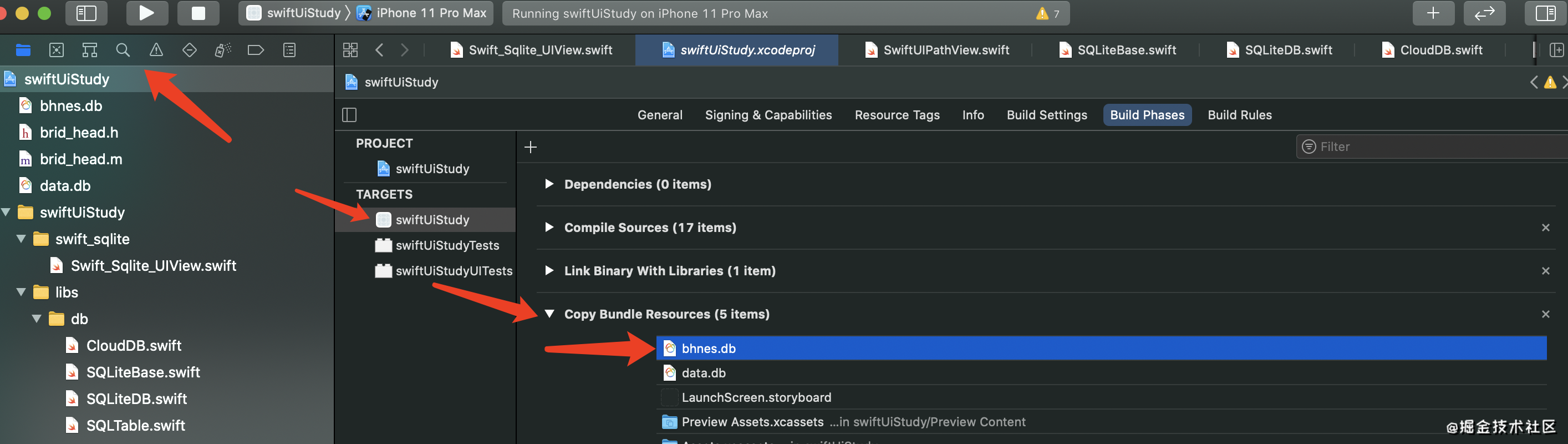Collapse the db folder
1568x444 pixels.
click(37, 319)
